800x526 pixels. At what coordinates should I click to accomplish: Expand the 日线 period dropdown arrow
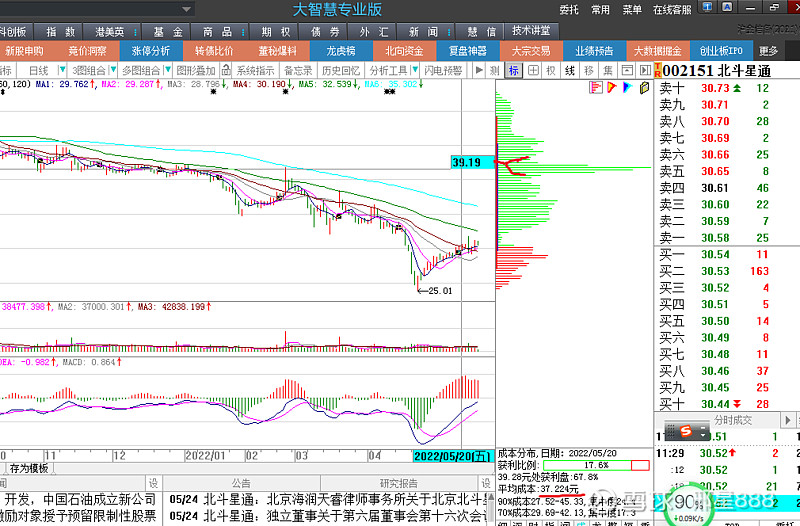click(62, 69)
